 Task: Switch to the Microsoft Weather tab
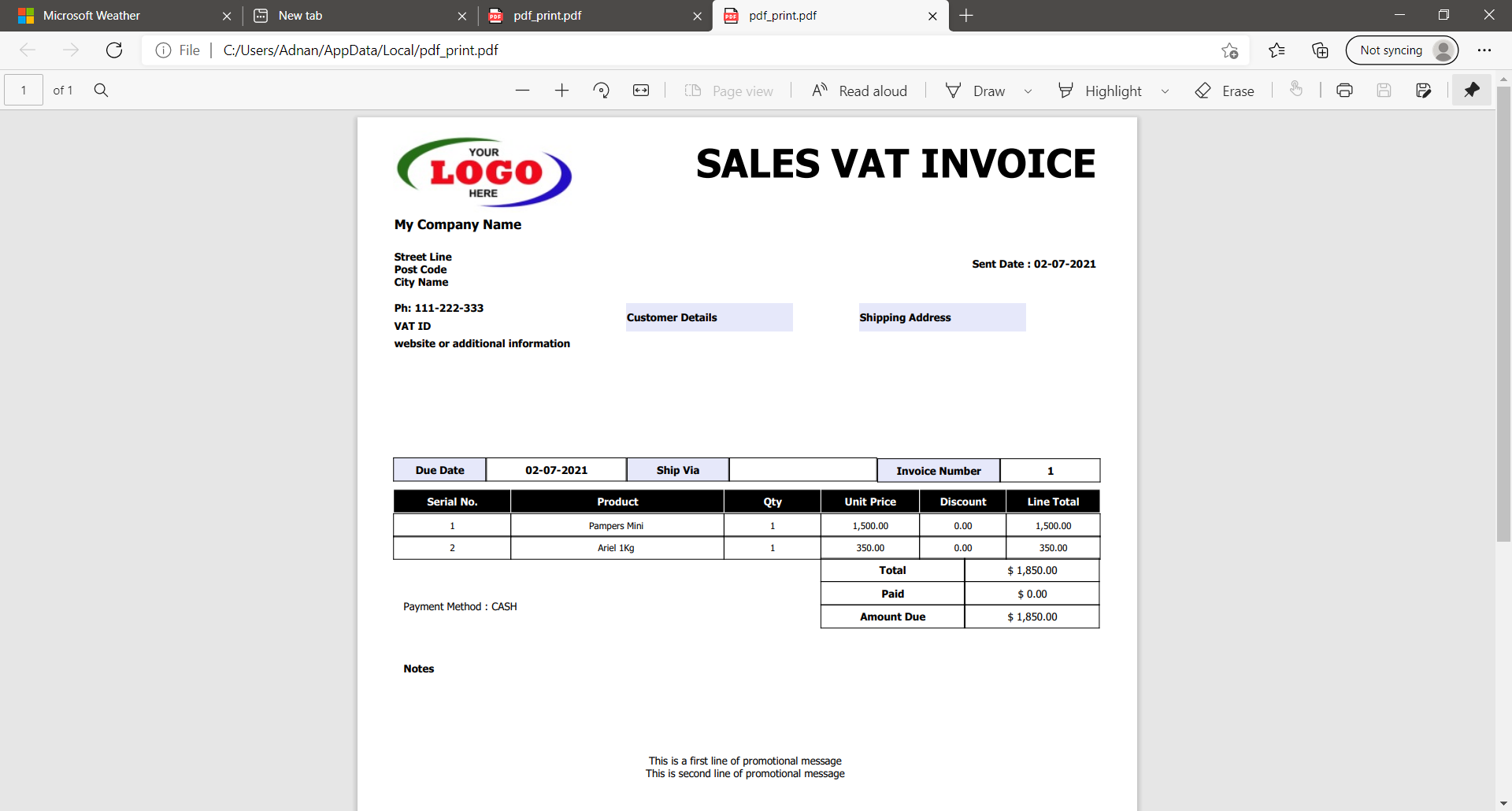(118, 16)
